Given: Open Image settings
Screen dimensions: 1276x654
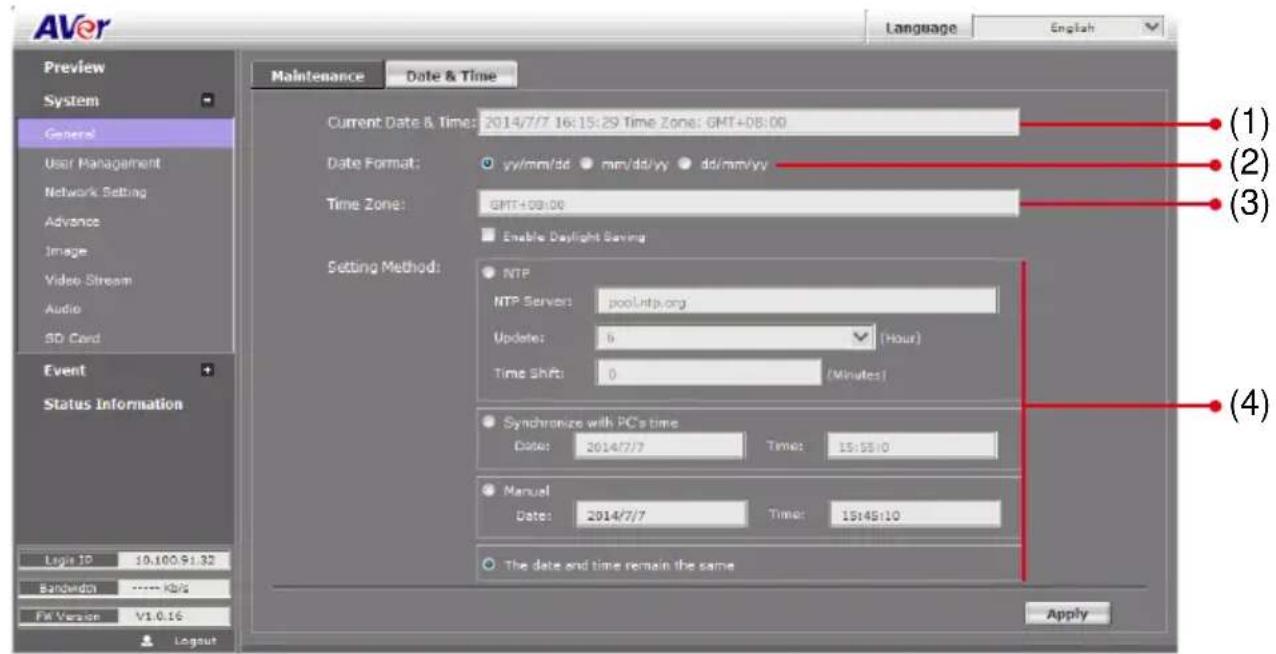Looking at the screenshot, I should (65, 250).
